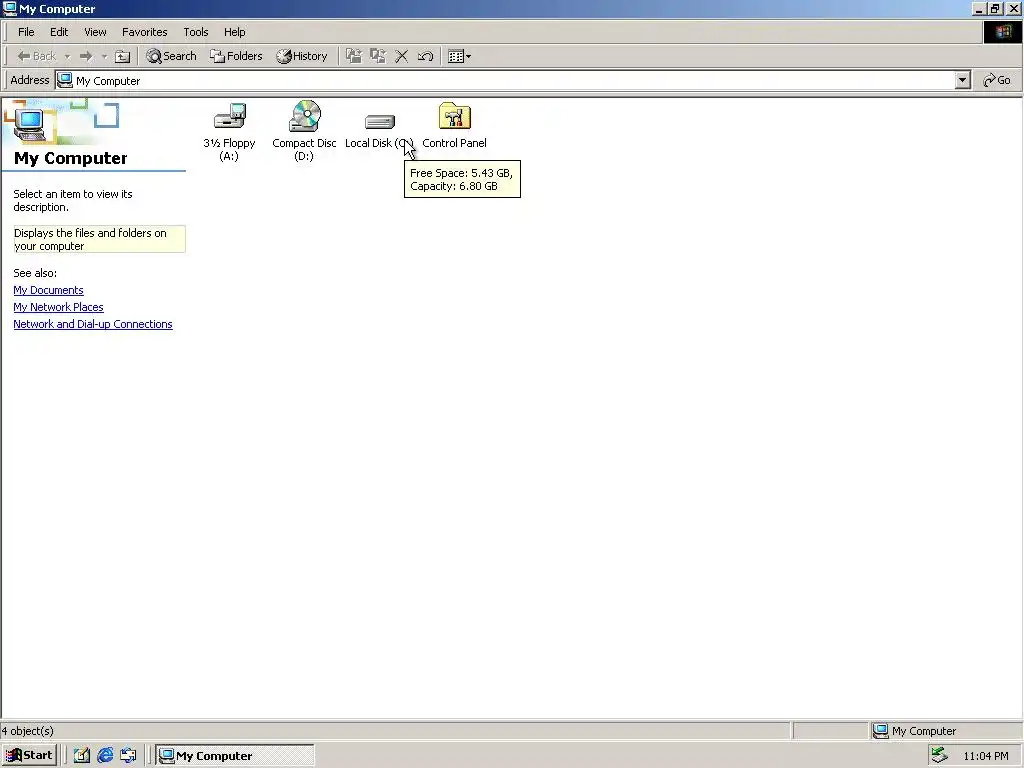
Task: Select the Local Disk (C:) drive icon
Action: (x=379, y=130)
